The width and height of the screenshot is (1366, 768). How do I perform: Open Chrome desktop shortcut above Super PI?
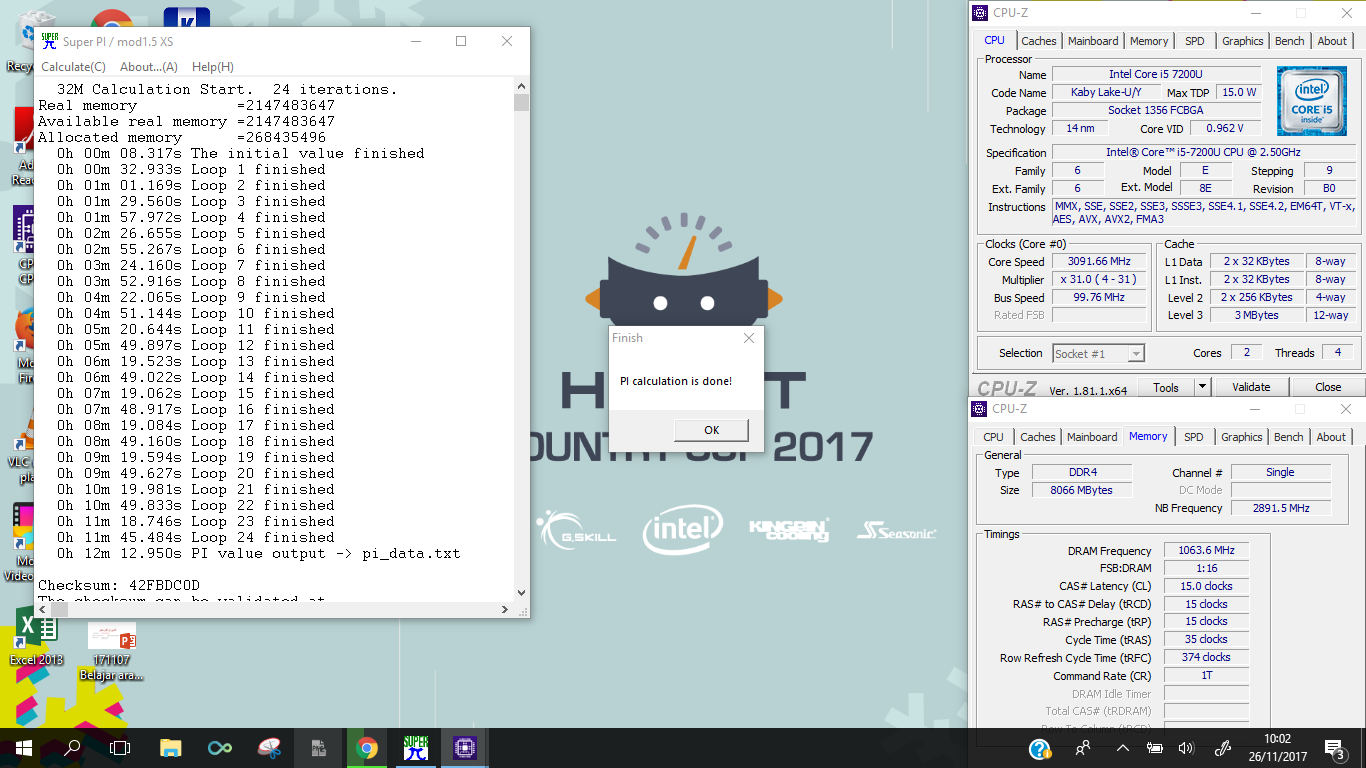(112, 18)
